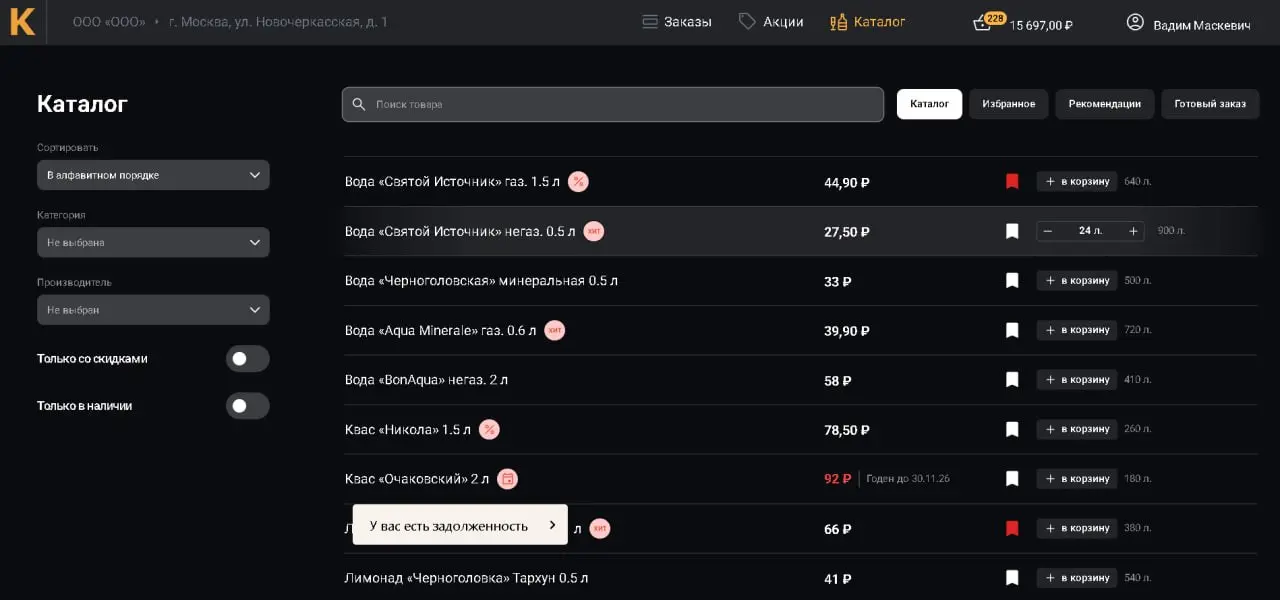This screenshot has height=600, width=1280.
Task: Click the price 44,90 ₽
Action: pyautogui.click(x=847, y=182)
